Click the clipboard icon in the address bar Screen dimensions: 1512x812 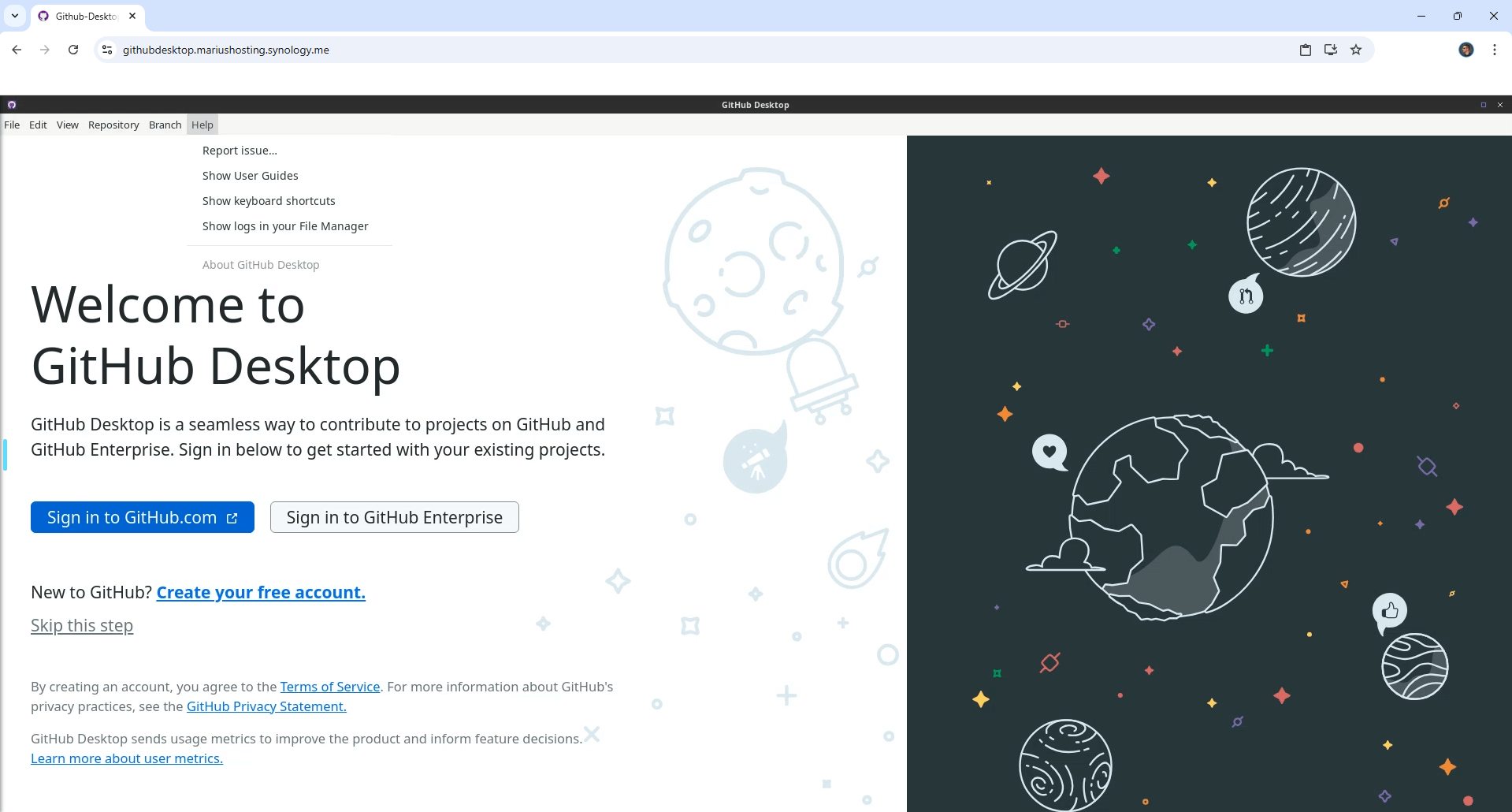(x=1306, y=50)
